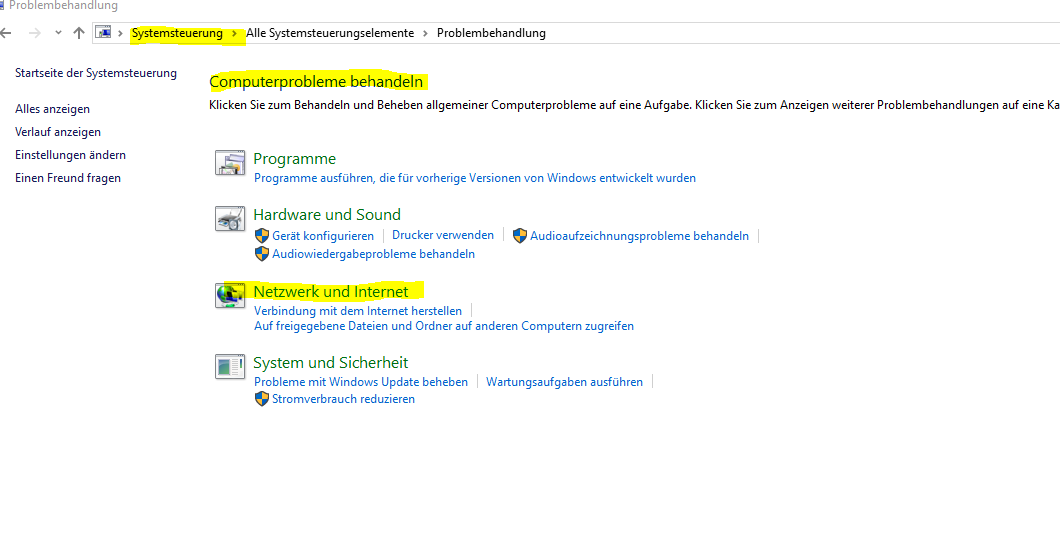Open the recent locations dropdown arrow
1060x558 pixels.
tap(58, 32)
